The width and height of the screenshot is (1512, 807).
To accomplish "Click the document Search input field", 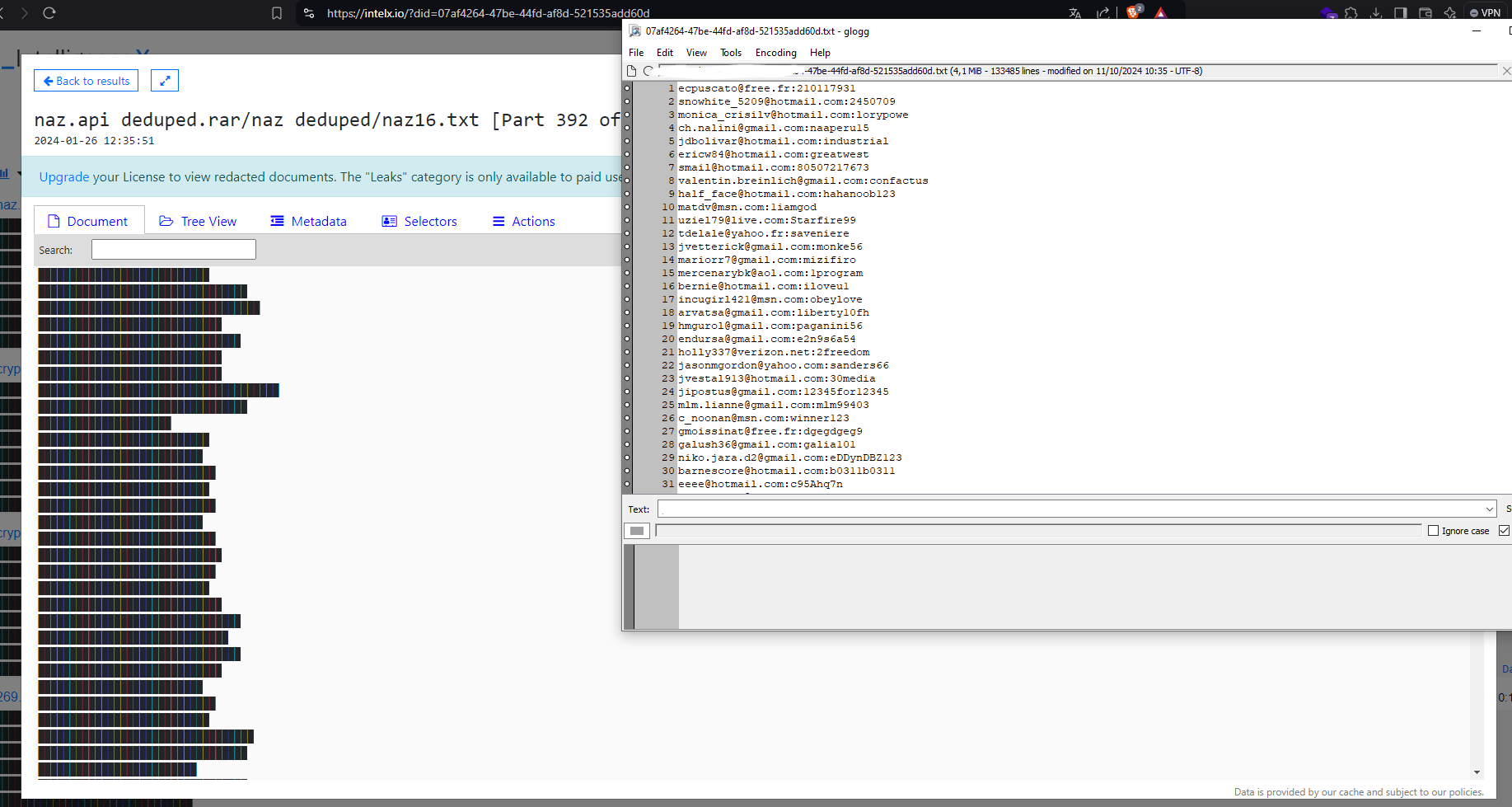I will coord(174,250).
